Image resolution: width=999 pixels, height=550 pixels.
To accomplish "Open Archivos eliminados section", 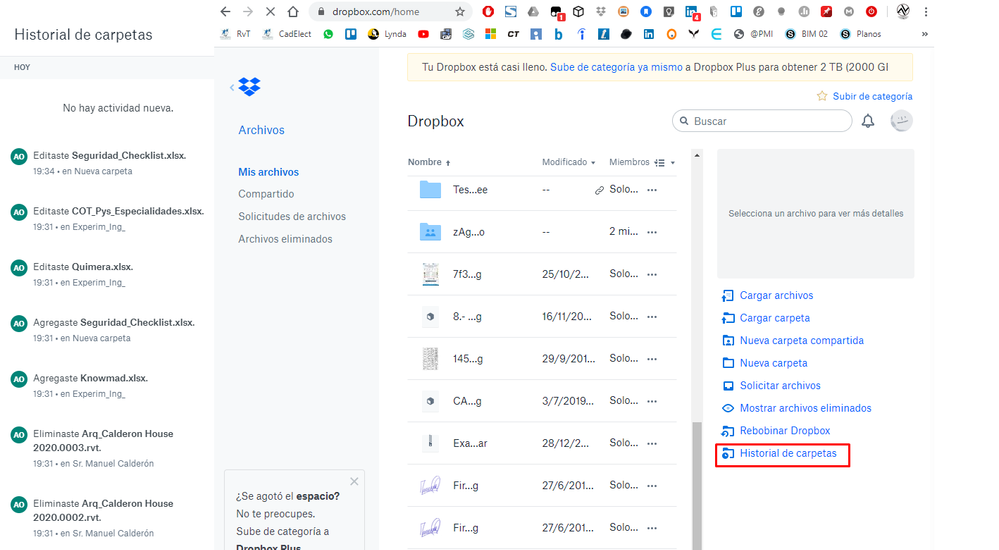I will click(285, 239).
